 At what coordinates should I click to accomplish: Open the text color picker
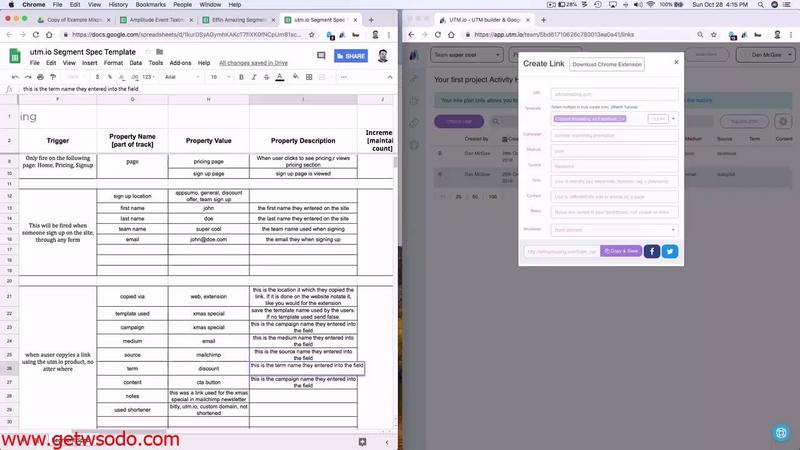click(x=280, y=77)
